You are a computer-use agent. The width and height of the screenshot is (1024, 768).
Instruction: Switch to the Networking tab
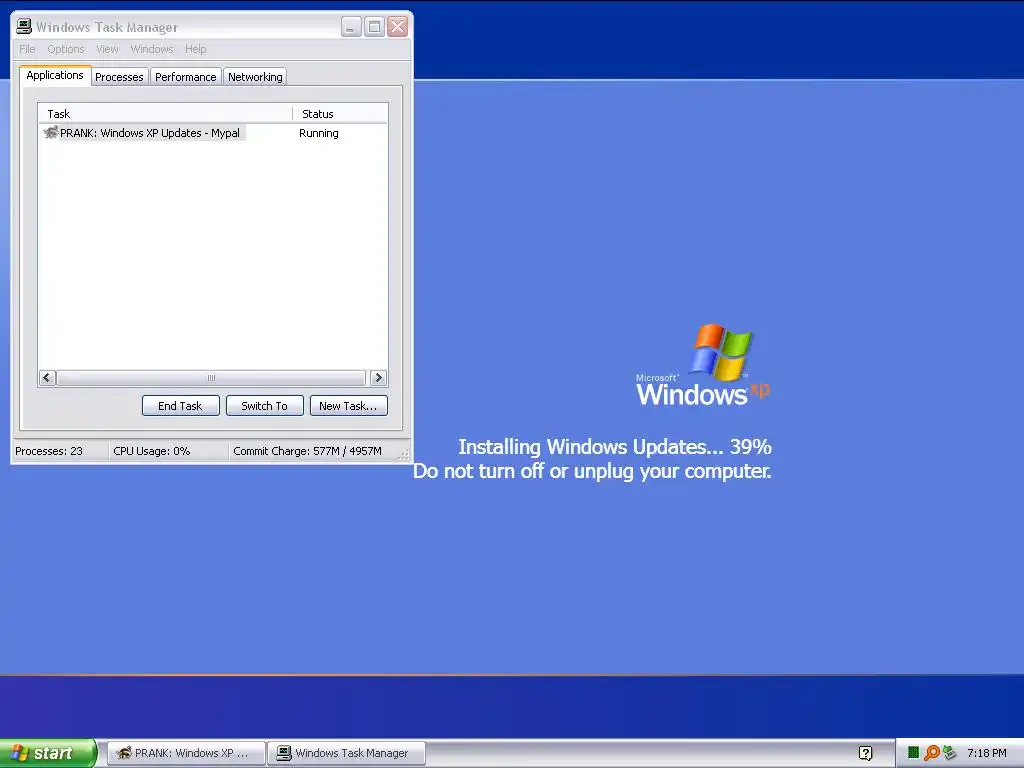click(x=255, y=77)
